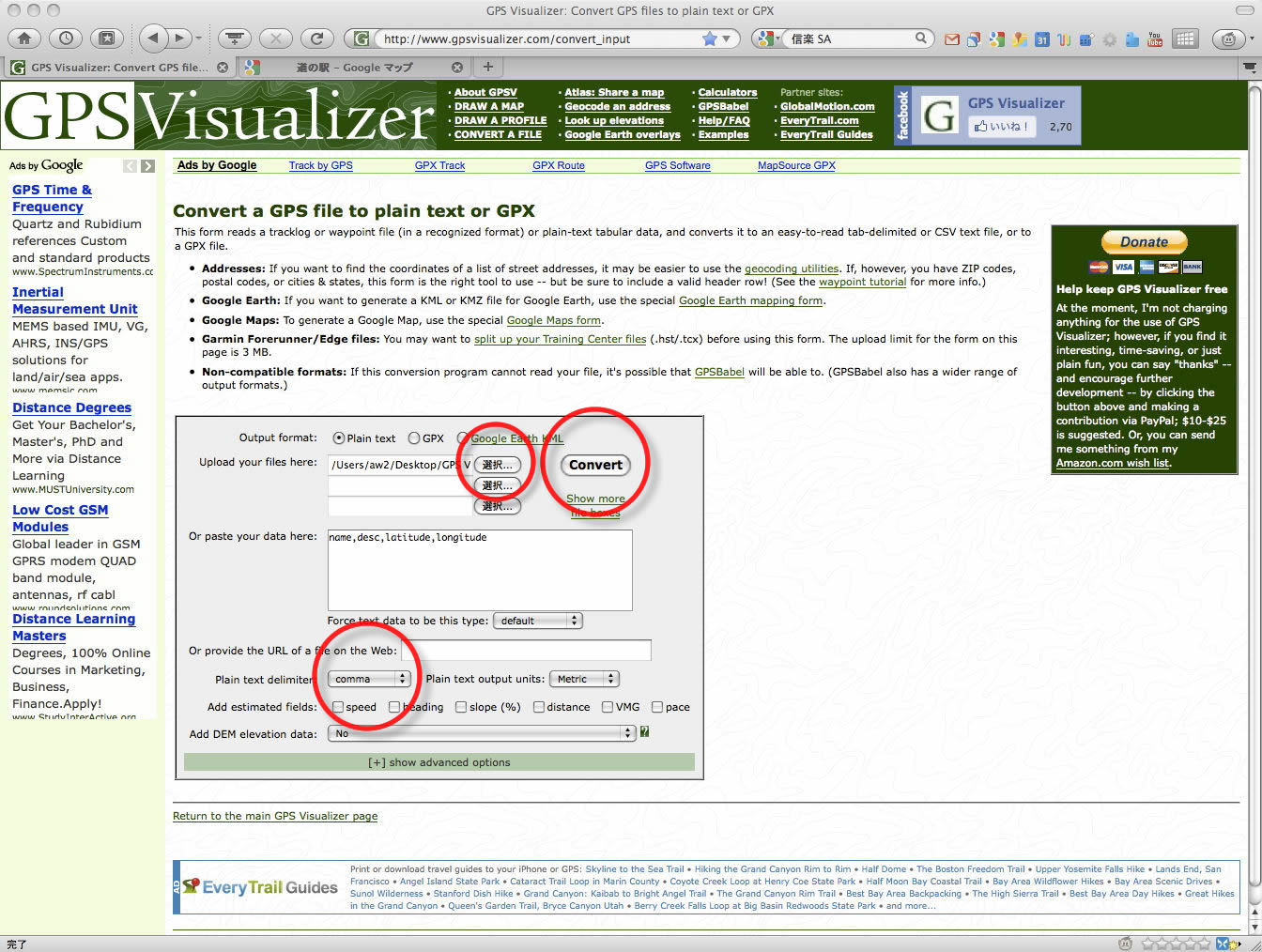The width and height of the screenshot is (1262, 952).
Task: Open the Force text data type dropdown
Action: (538, 621)
